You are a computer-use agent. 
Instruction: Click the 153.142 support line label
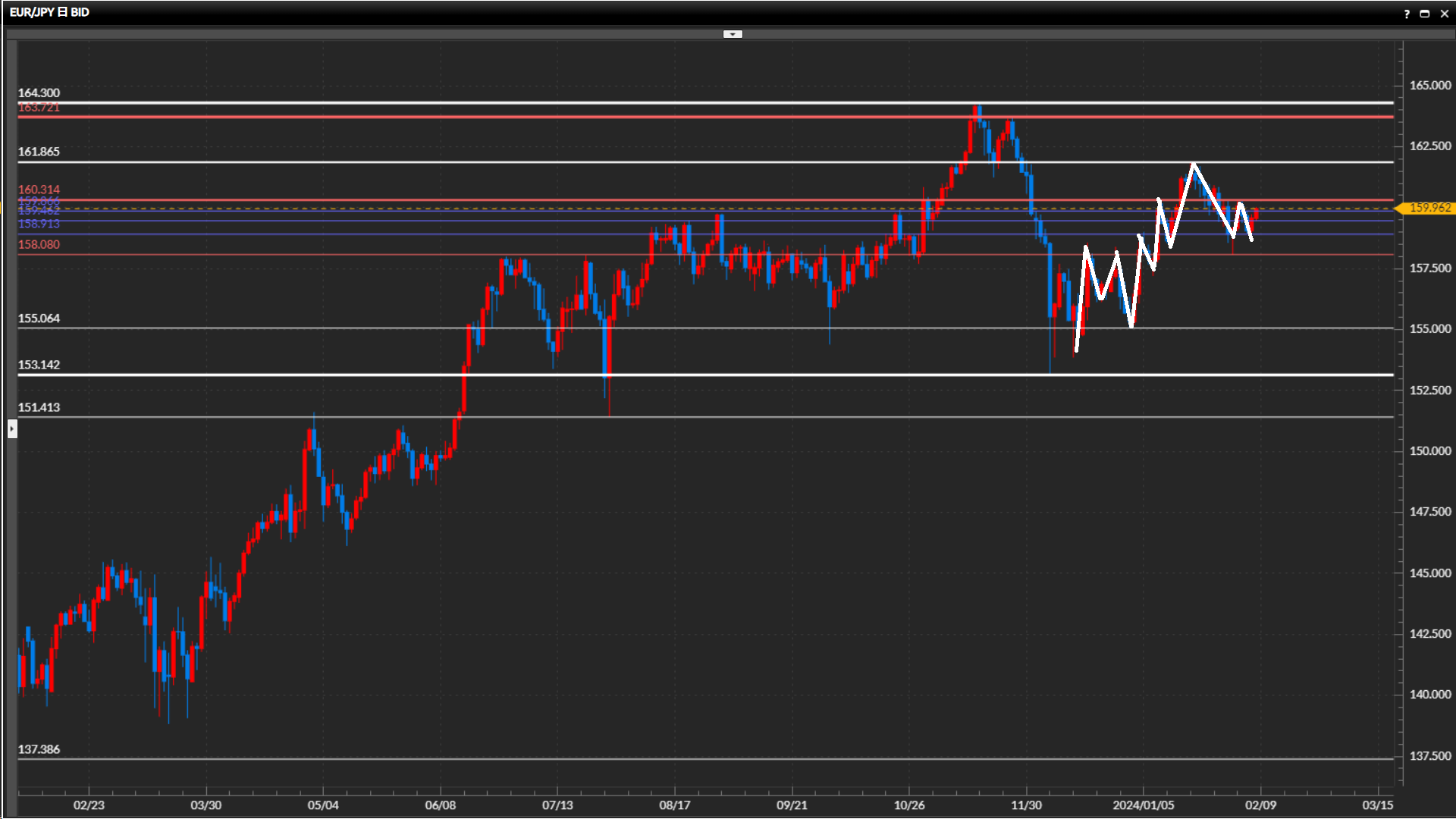(x=39, y=365)
